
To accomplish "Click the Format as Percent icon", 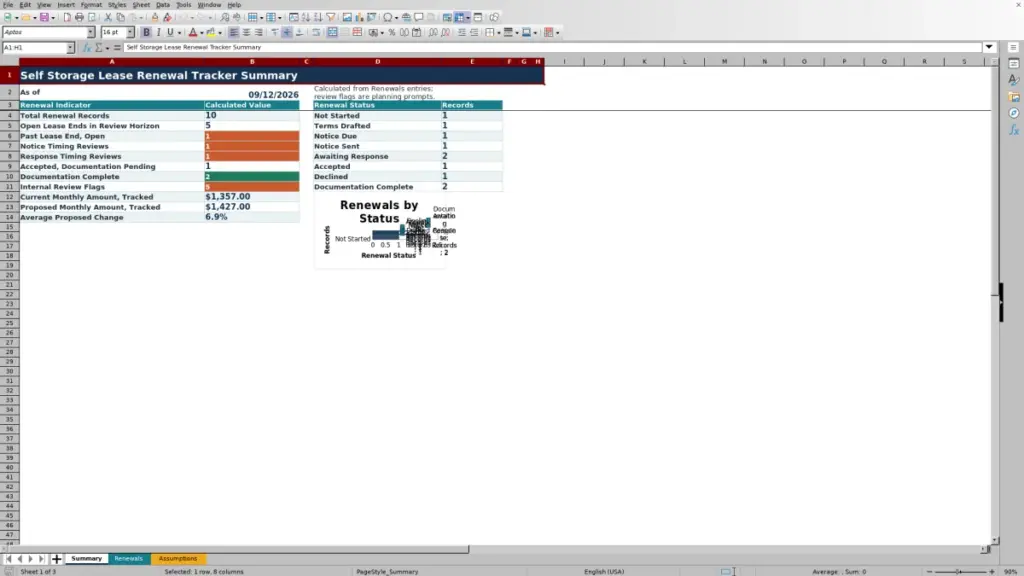I will click(x=392, y=33).
